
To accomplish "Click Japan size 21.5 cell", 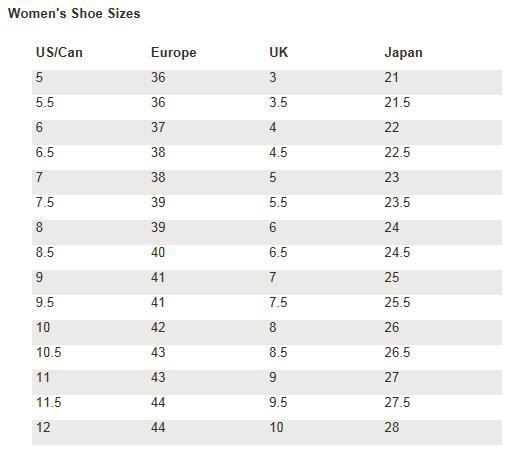I will (x=397, y=102).
